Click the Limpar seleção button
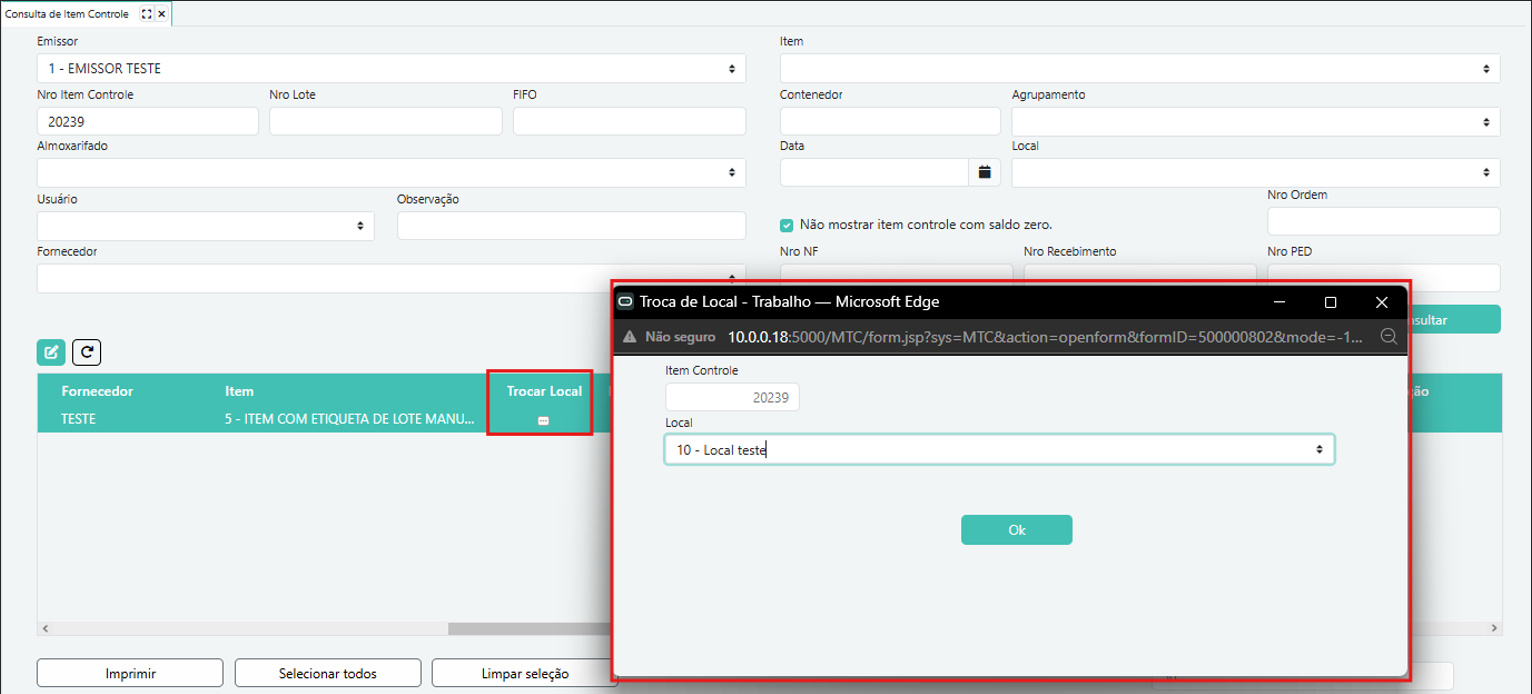 coord(524,673)
